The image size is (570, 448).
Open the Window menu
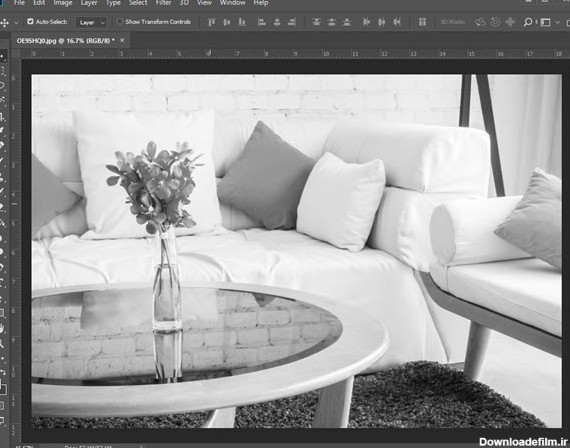232,3
